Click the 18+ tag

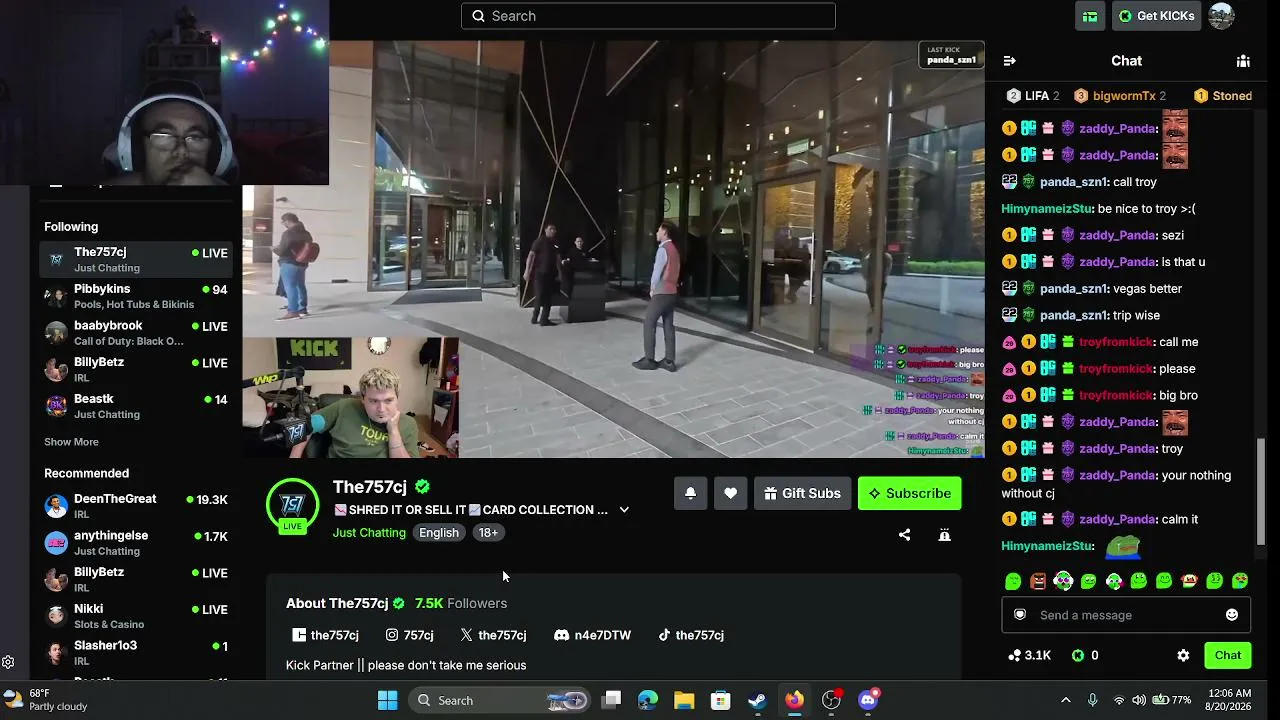click(x=488, y=533)
